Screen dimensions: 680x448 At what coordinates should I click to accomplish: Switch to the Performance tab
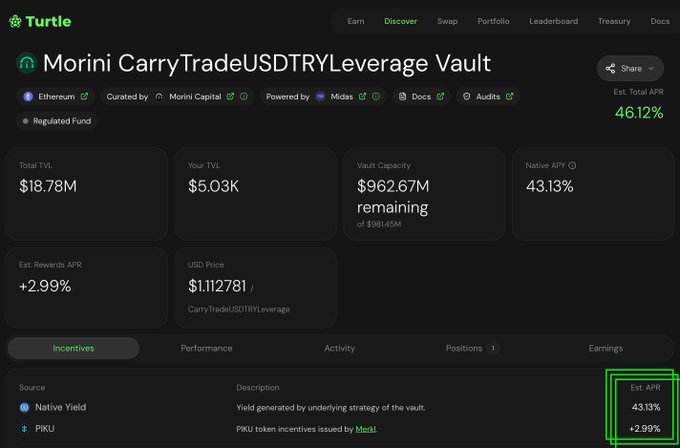pyautogui.click(x=206, y=348)
